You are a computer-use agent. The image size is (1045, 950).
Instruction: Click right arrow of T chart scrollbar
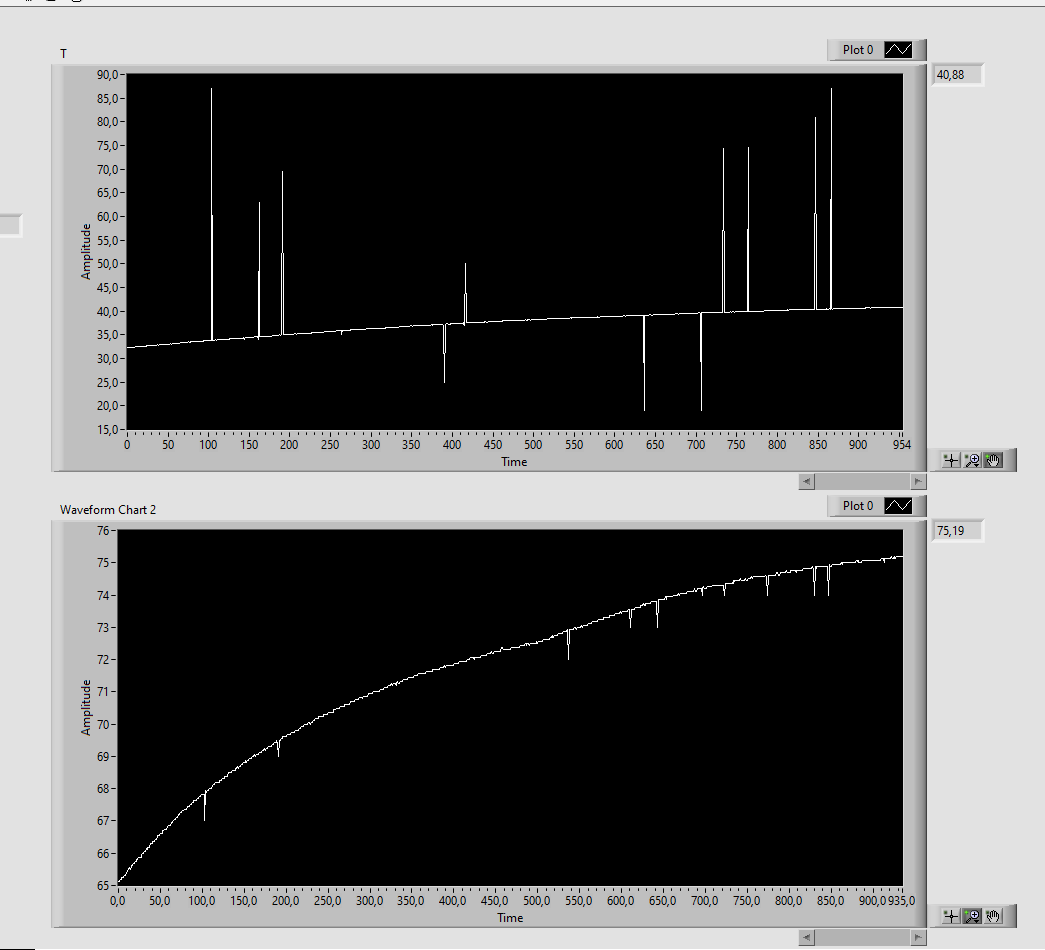[x=918, y=481]
